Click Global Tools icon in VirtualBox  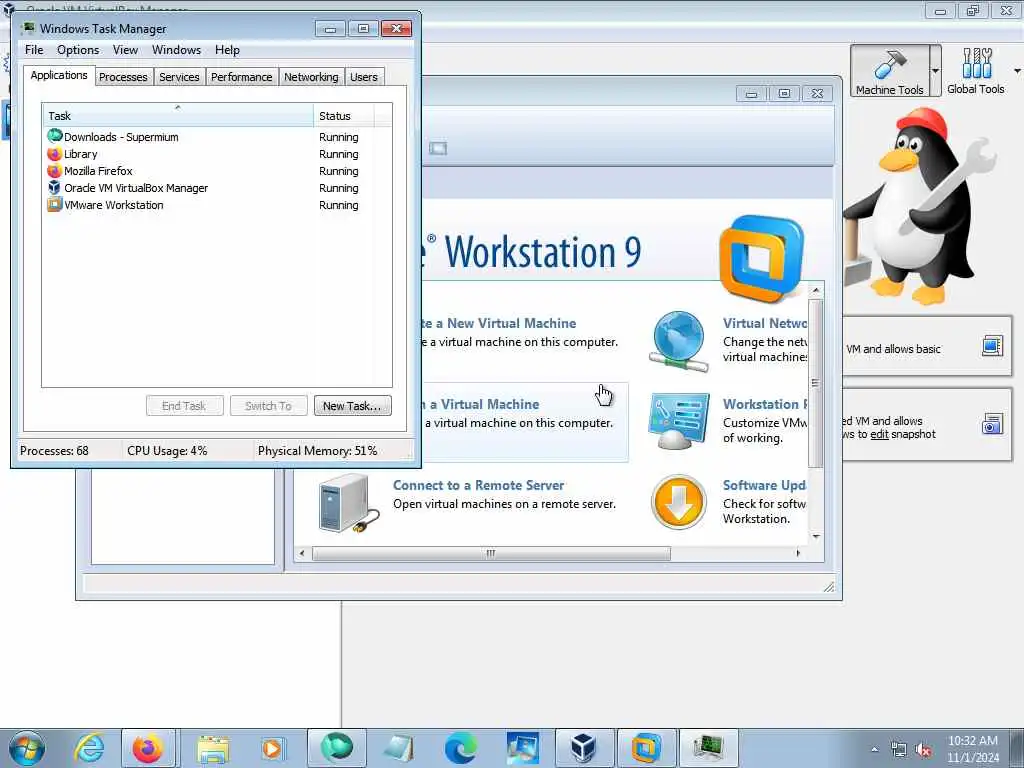point(976,71)
